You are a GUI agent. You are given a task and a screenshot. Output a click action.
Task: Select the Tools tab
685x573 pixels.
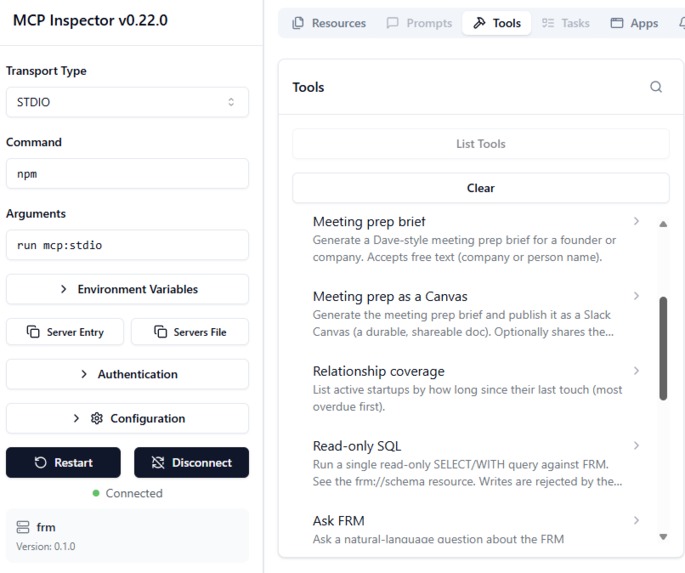pyautogui.click(x=497, y=23)
